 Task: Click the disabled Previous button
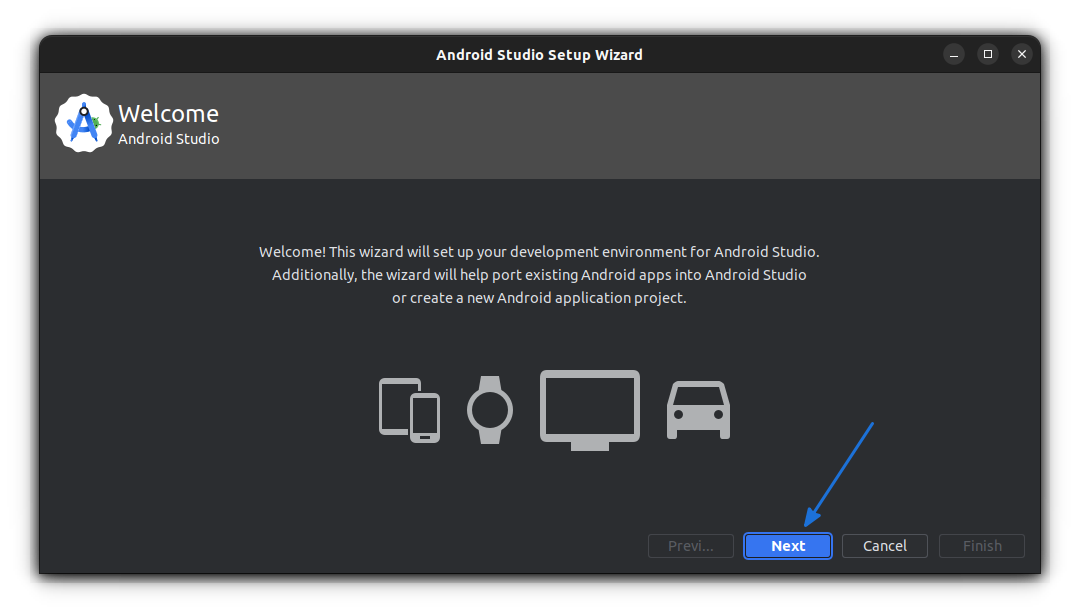(x=690, y=546)
